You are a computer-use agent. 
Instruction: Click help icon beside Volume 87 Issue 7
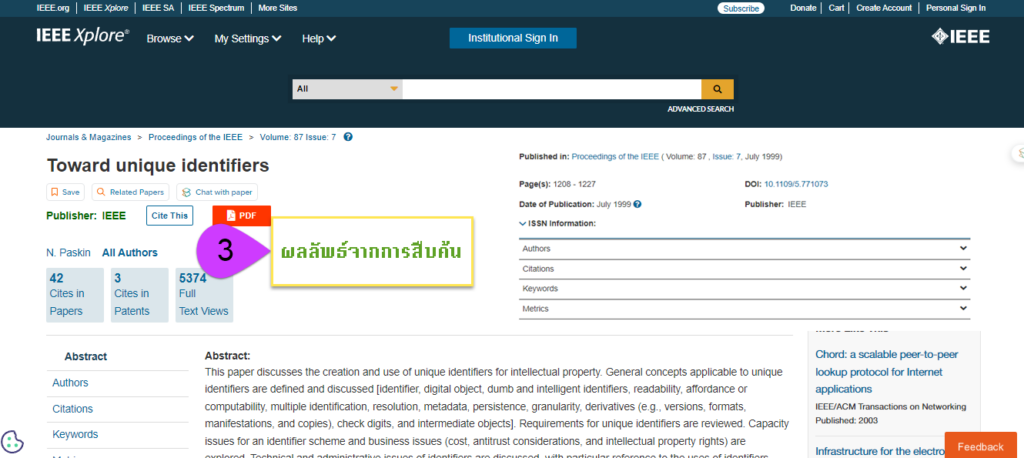(x=348, y=137)
